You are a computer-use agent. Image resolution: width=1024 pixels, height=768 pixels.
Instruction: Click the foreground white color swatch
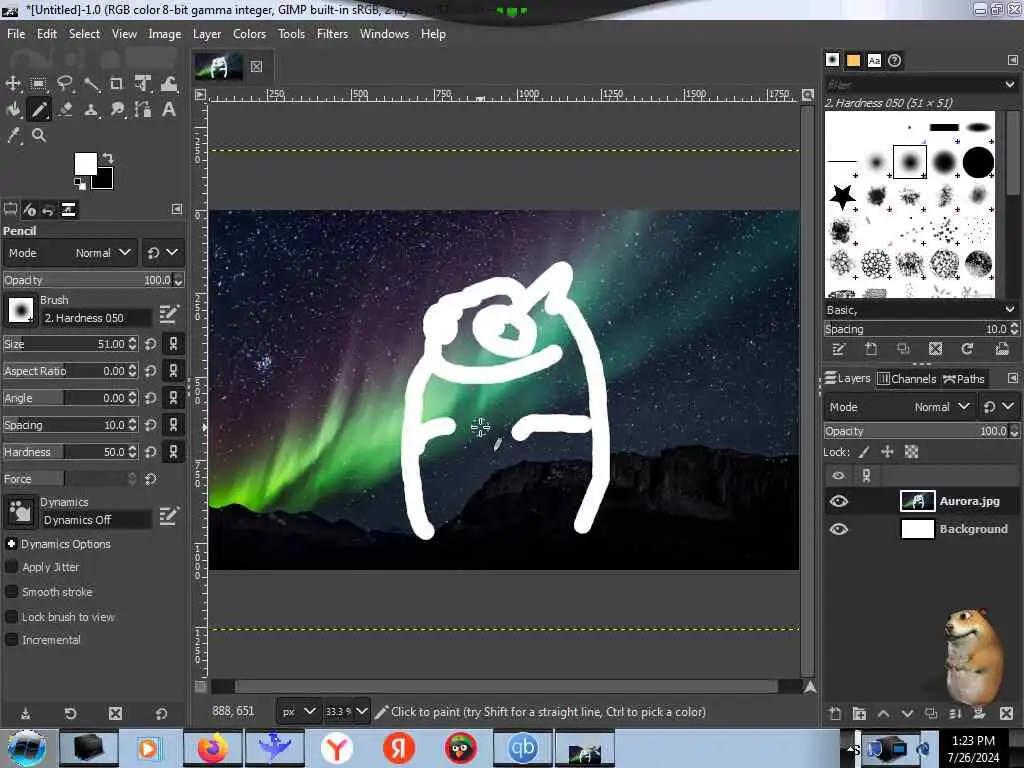[x=86, y=164]
